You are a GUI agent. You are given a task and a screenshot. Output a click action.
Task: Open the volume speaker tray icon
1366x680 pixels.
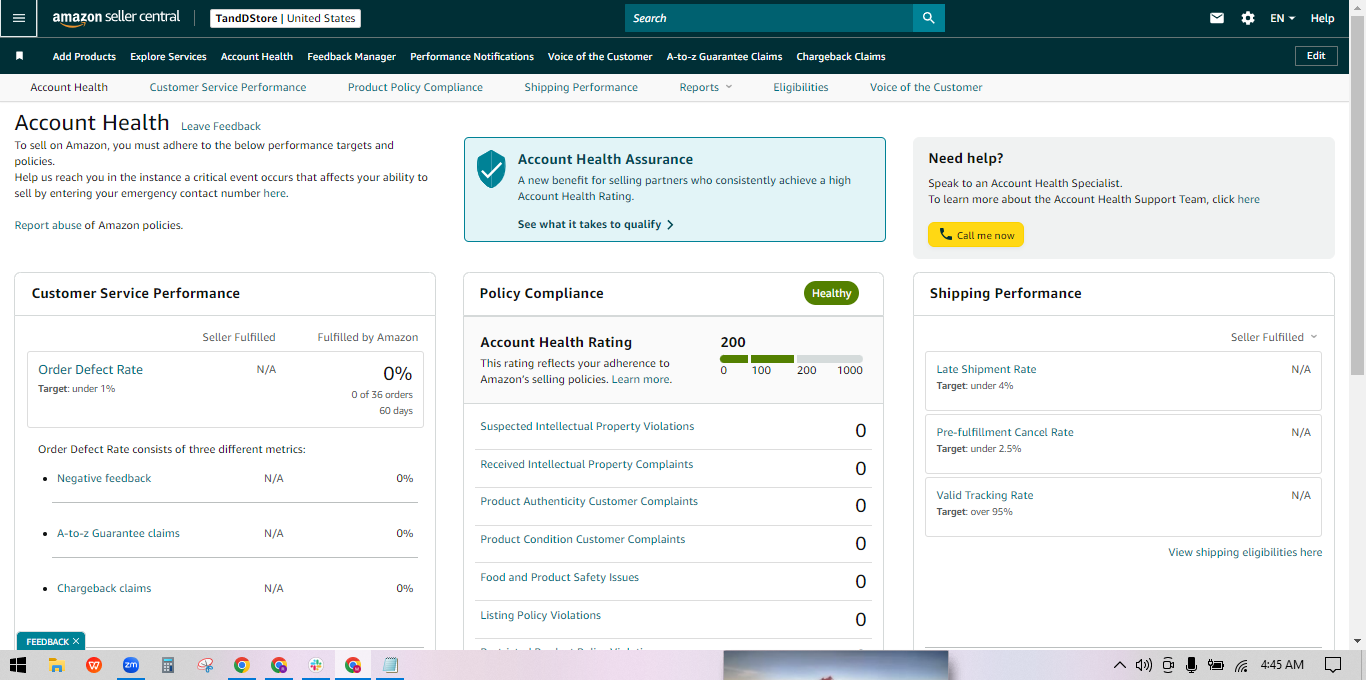click(1143, 665)
